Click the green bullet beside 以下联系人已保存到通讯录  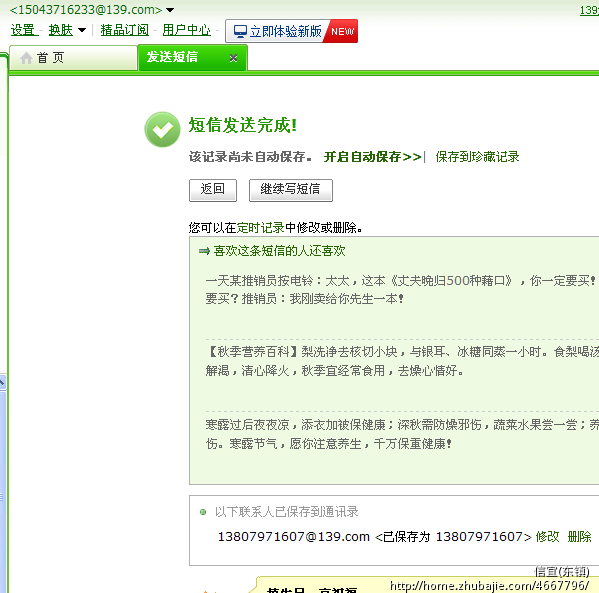(203, 512)
